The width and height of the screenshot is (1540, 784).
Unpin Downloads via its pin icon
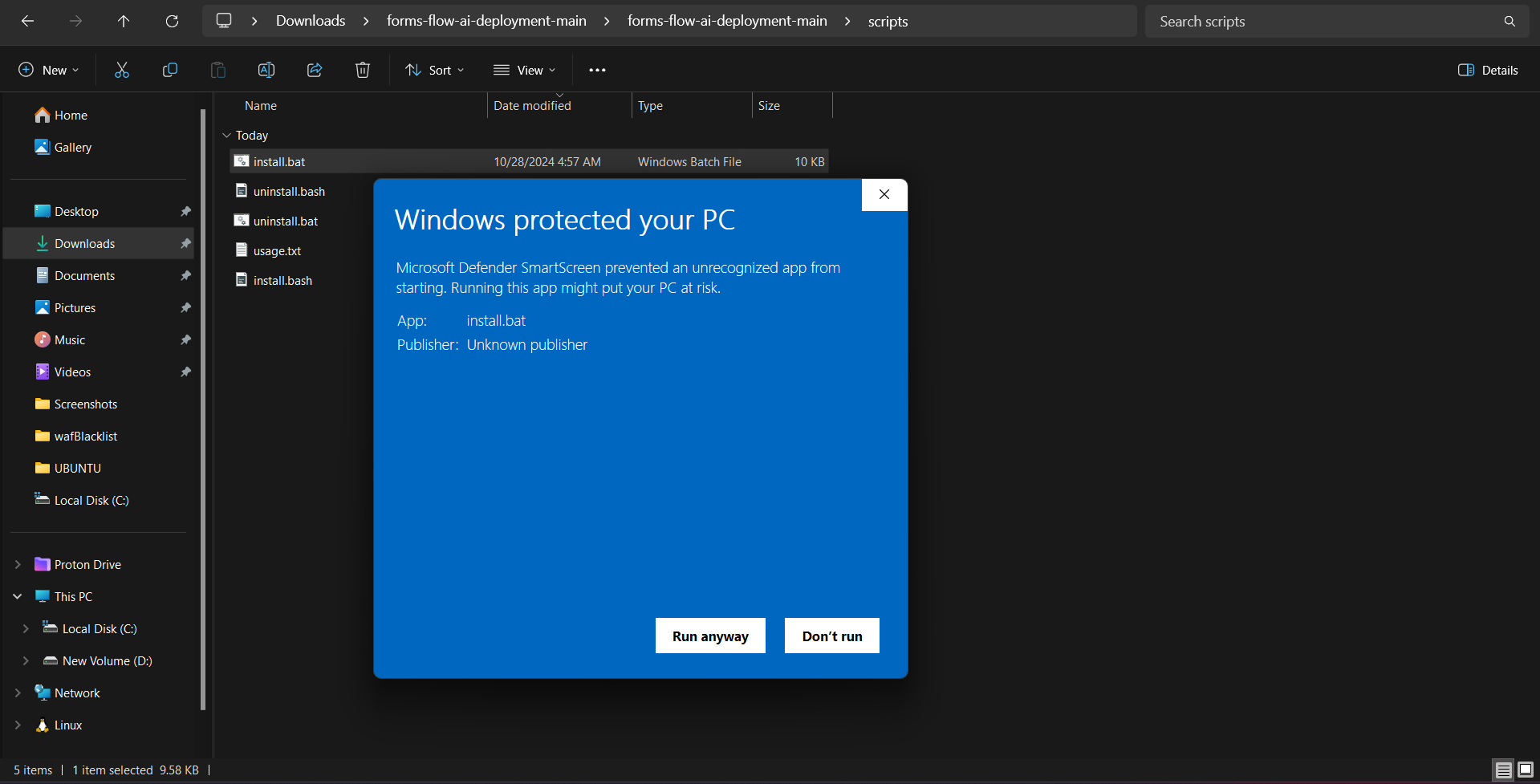(185, 244)
